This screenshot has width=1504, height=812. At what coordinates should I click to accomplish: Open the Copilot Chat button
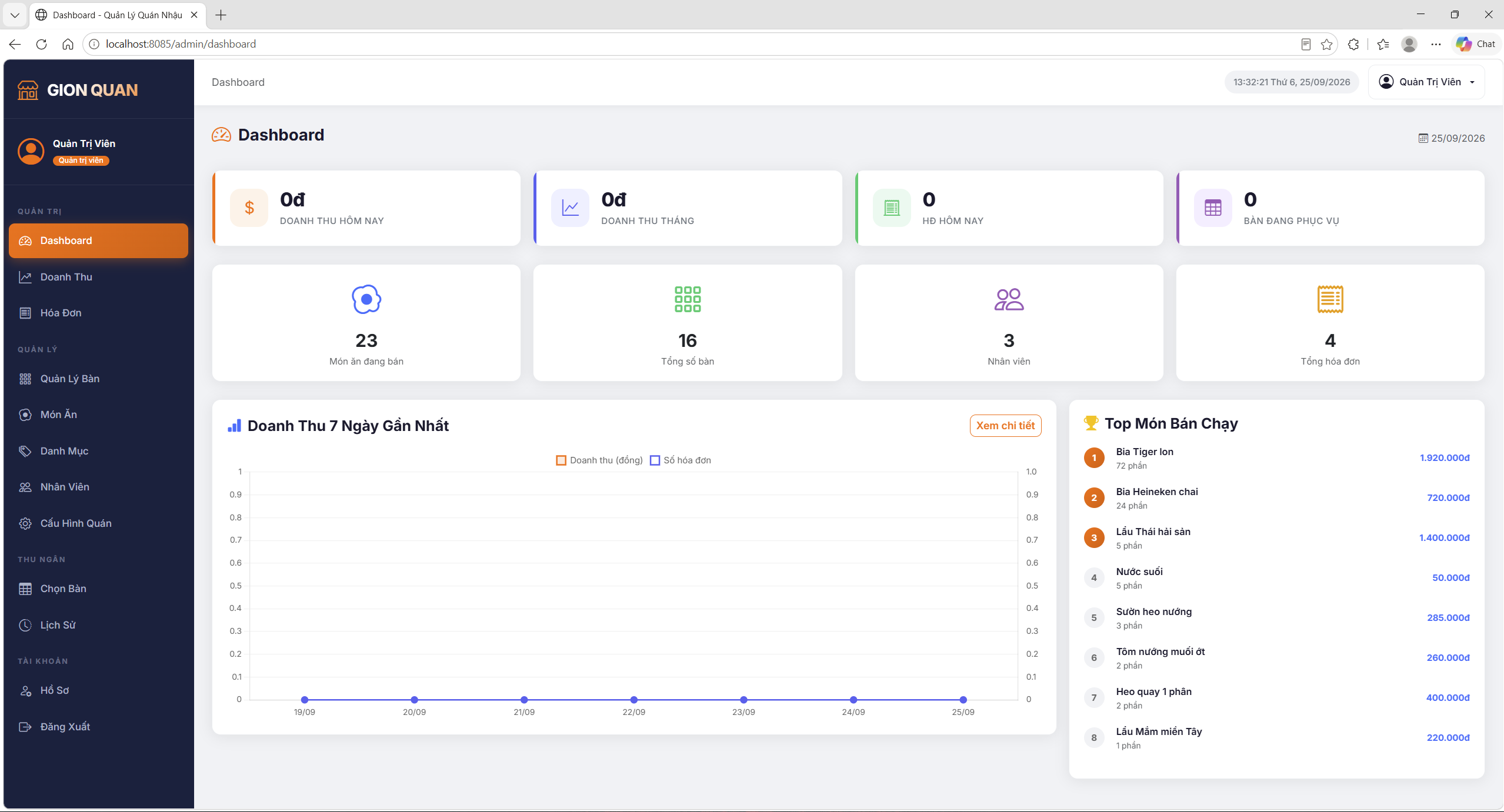point(1476,44)
